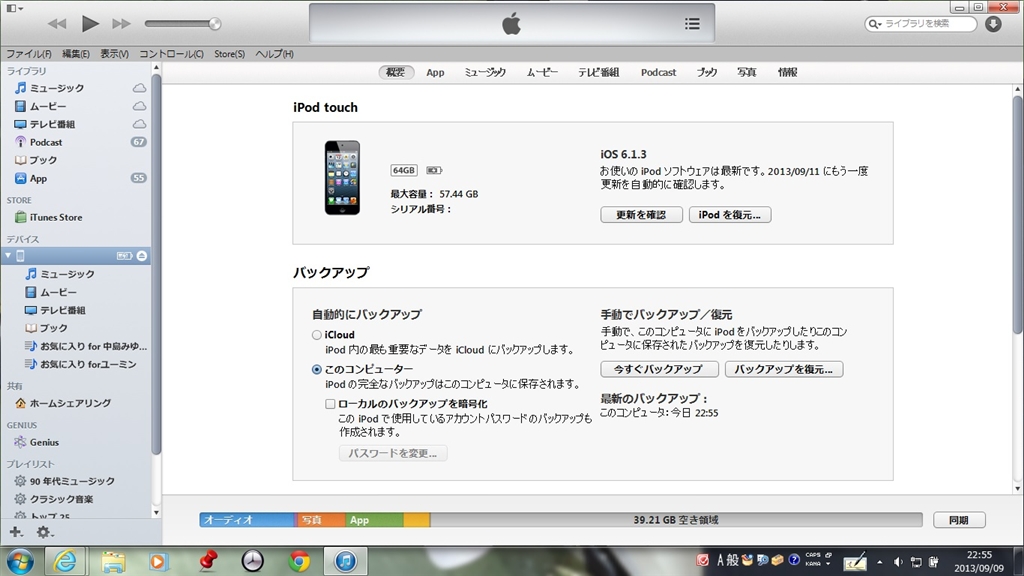Click the cloud icon beside library ミュージック
This screenshot has height=576, width=1024.
[x=139, y=88]
